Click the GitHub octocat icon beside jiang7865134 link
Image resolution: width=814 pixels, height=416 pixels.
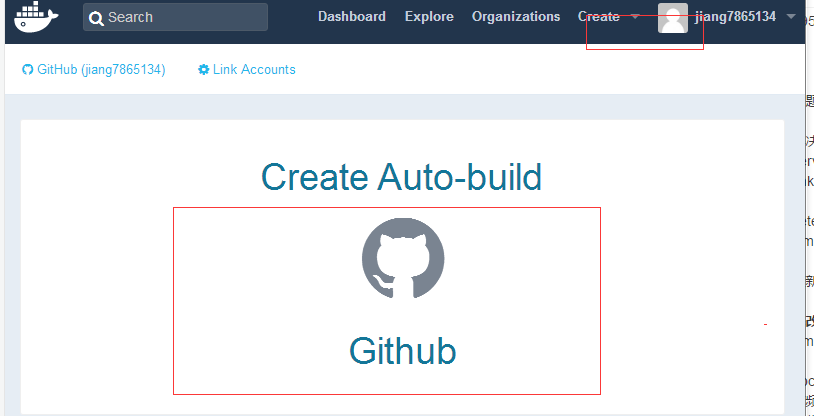coord(28,70)
